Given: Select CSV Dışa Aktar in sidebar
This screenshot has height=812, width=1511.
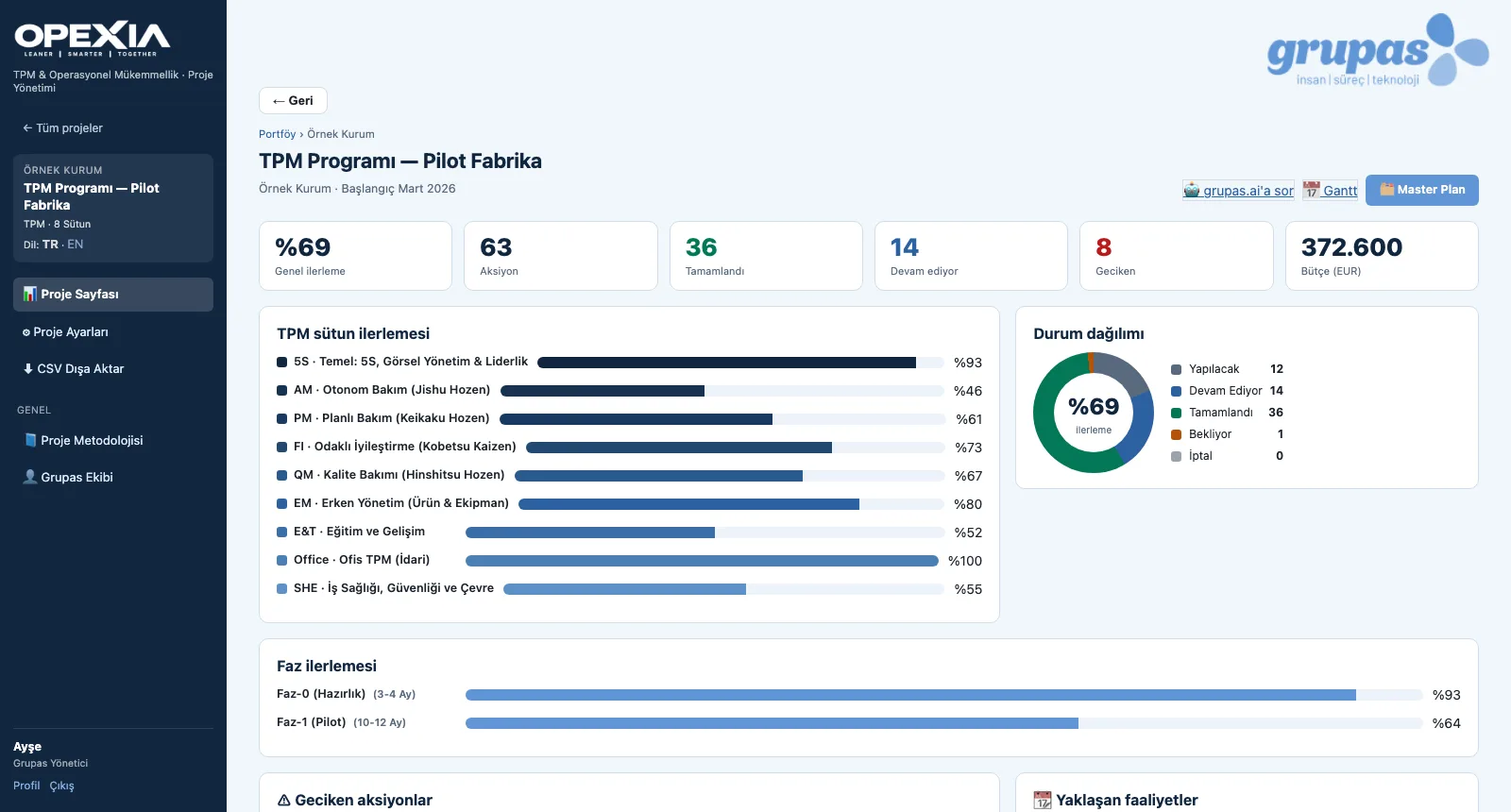Looking at the screenshot, I should (x=113, y=369).
